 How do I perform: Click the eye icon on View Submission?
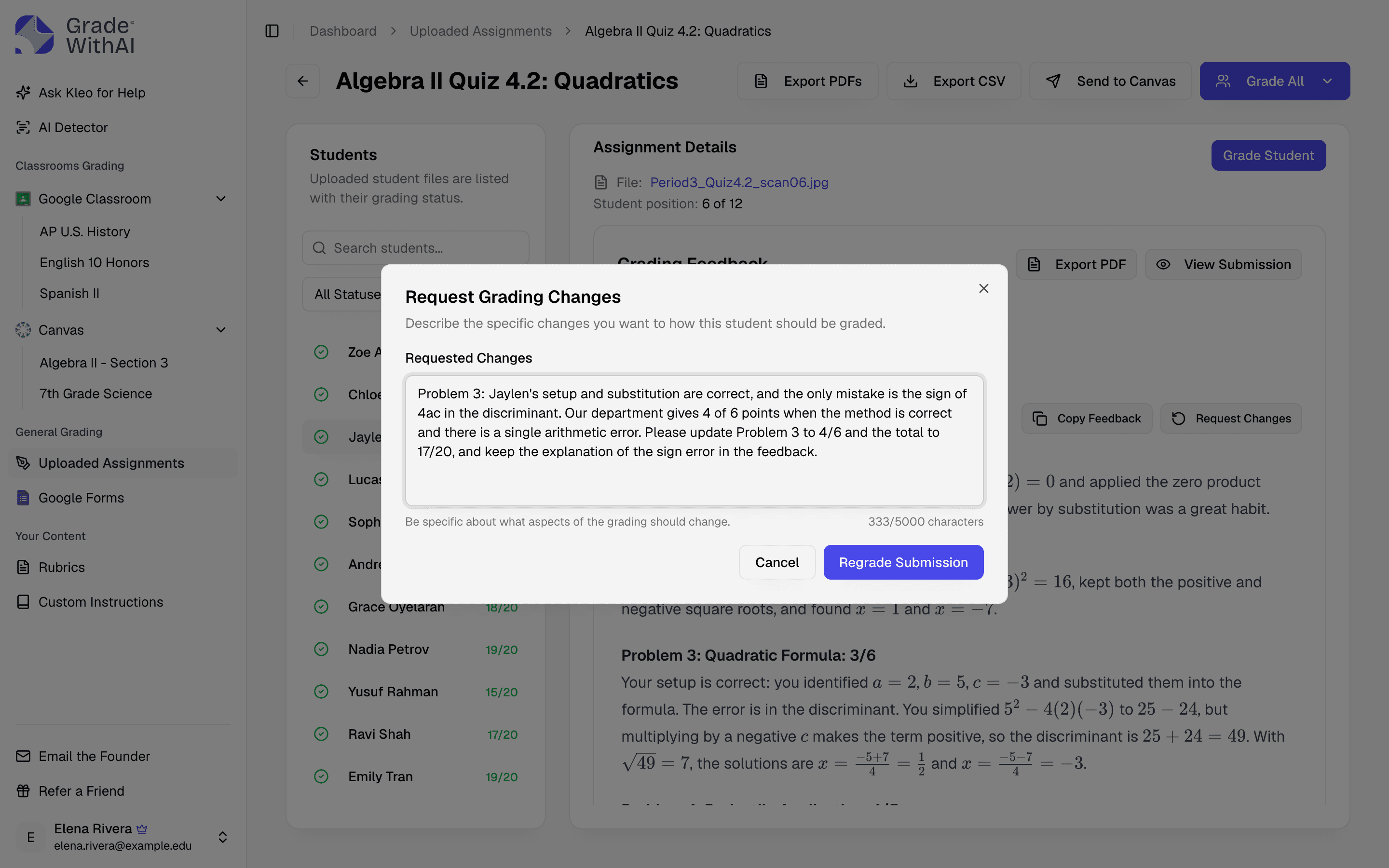click(x=1163, y=264)
